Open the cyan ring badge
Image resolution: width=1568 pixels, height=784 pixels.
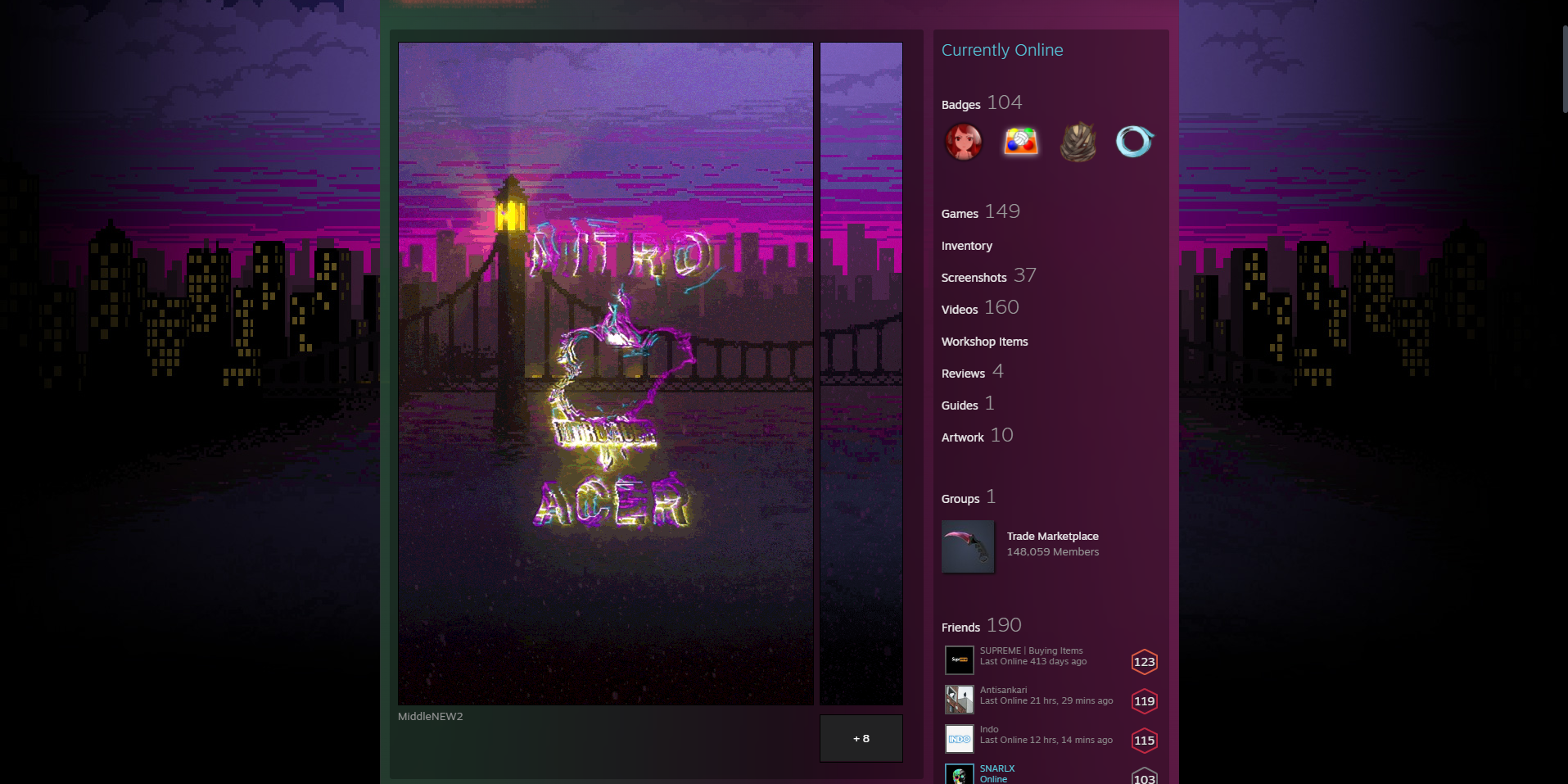coord(1135,142)
